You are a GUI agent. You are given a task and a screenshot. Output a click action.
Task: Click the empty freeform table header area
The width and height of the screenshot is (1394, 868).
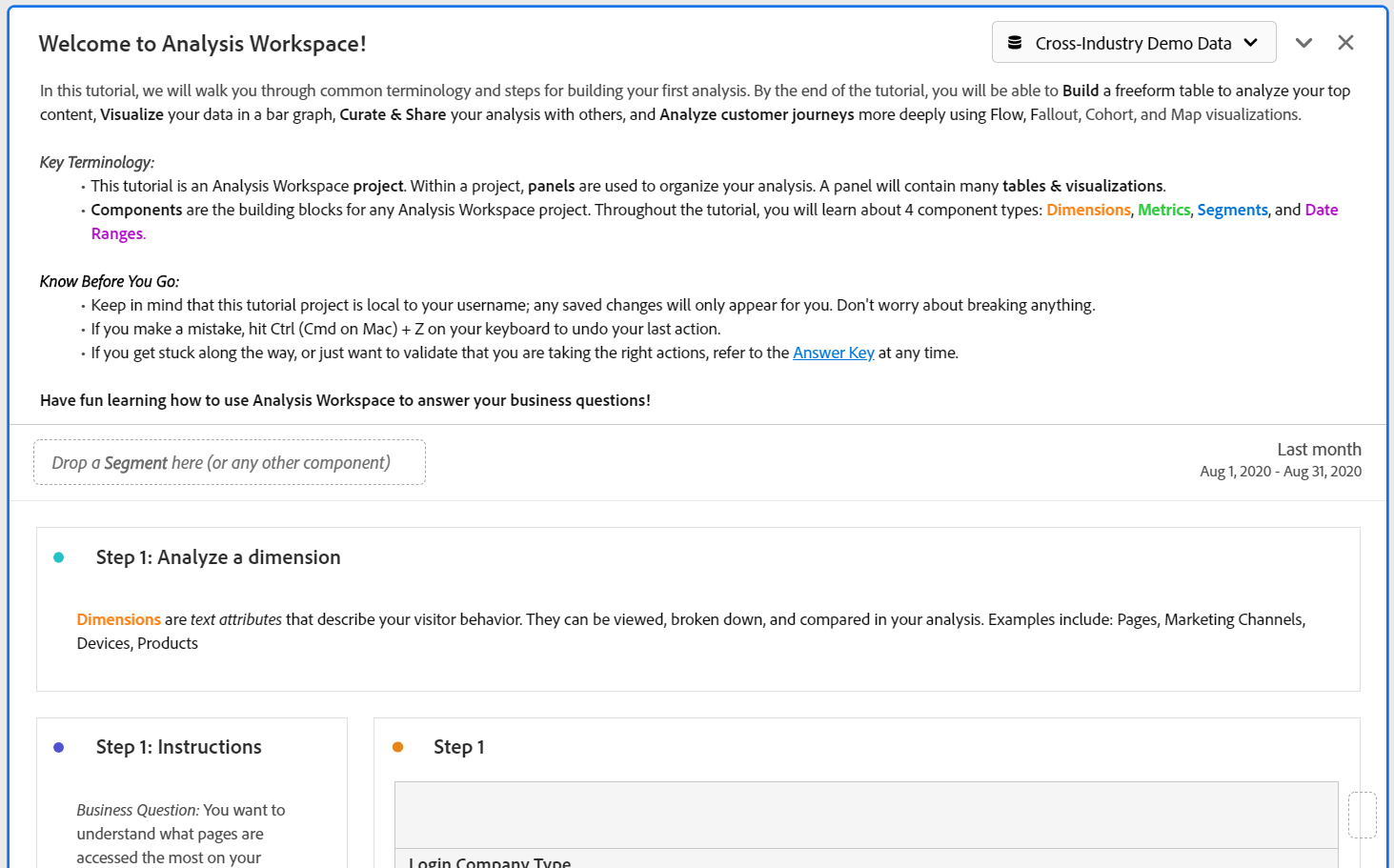point(866,816)
